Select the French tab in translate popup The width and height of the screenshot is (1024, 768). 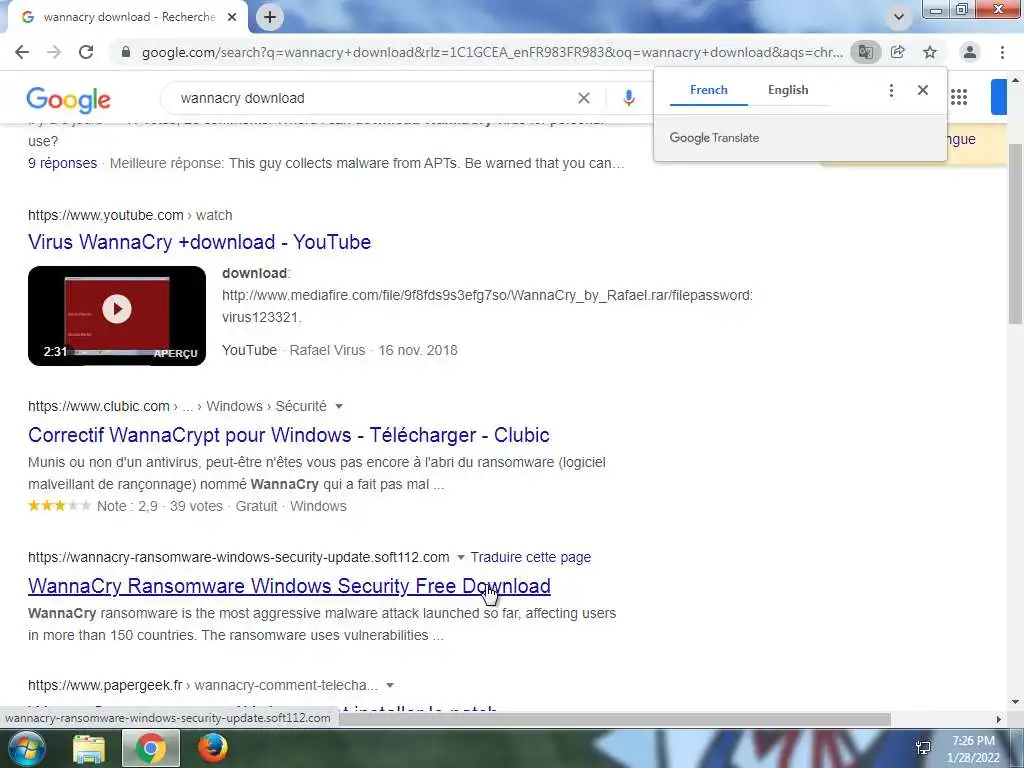click(x=709, y=90)
